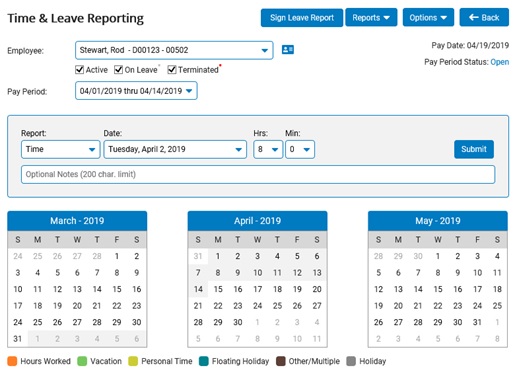Select March 1 in the March calendar
The width and height of the screenshot is (515, 374).
tap(117, 256)
